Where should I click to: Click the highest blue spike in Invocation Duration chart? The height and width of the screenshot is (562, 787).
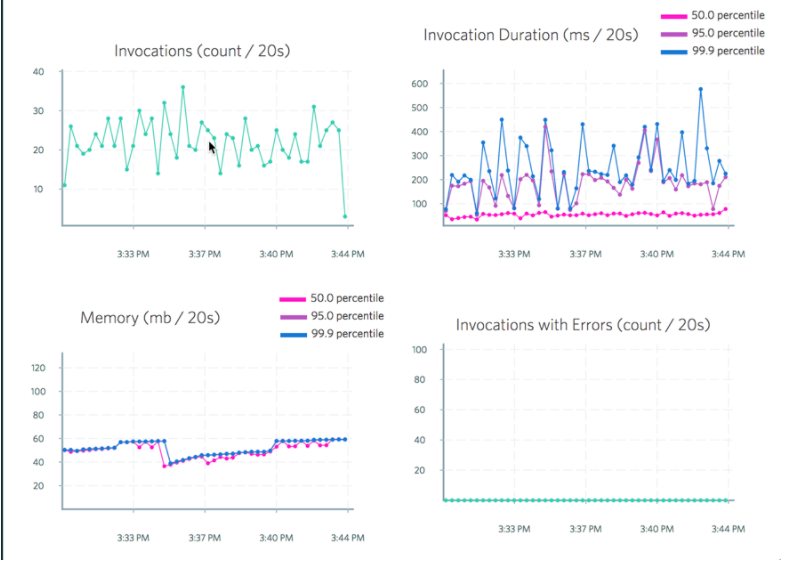coord(700,89)
